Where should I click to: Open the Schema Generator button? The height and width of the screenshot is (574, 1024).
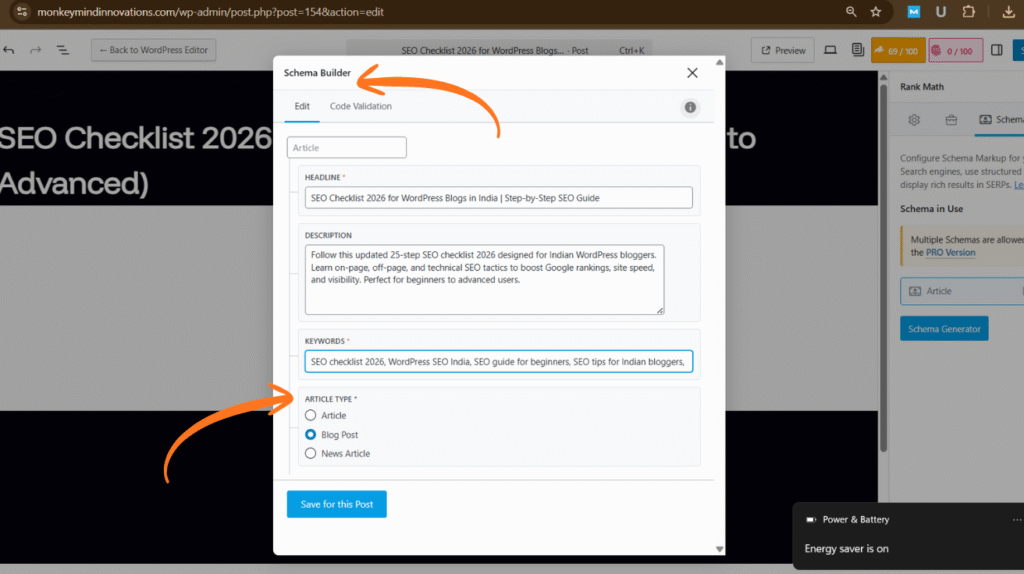pos(943,329)
